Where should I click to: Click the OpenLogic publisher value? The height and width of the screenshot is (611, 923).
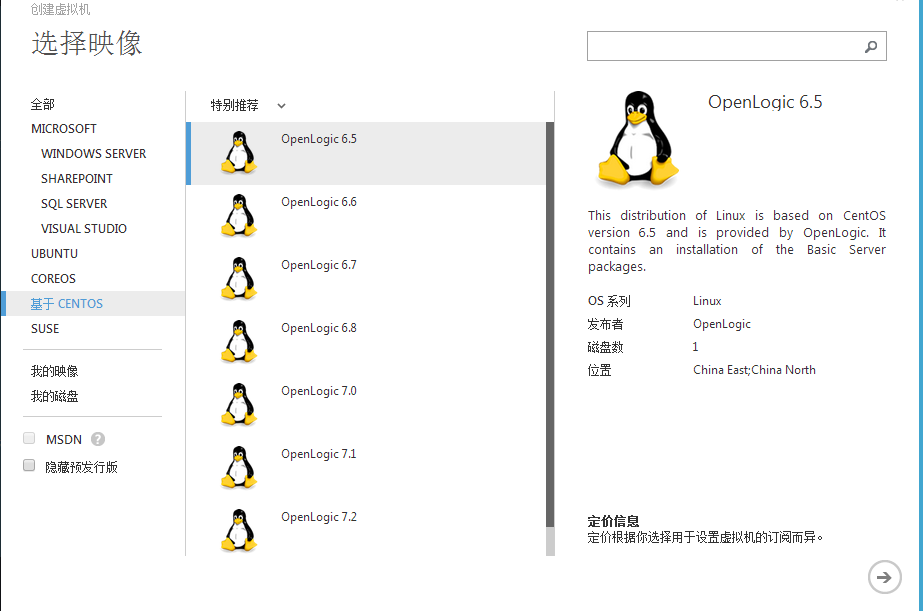point(722,324)
